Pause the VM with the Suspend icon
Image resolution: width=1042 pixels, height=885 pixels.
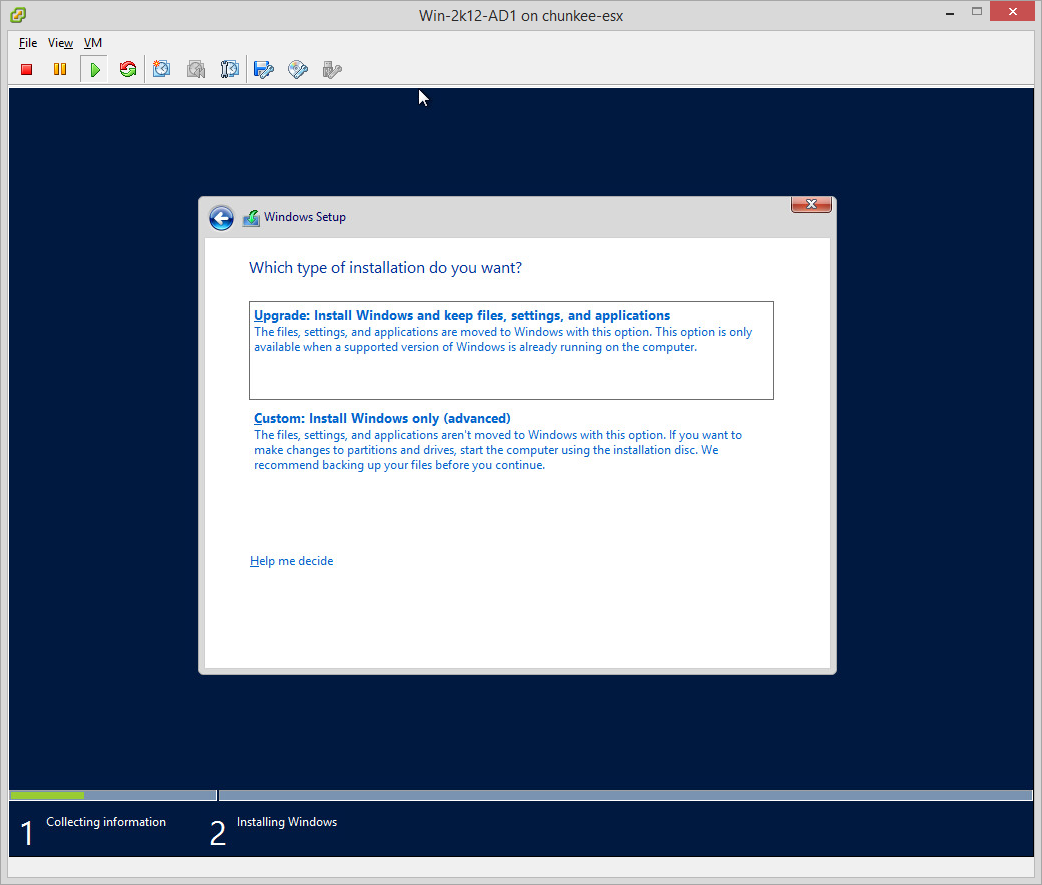click(x=60, y=70)
